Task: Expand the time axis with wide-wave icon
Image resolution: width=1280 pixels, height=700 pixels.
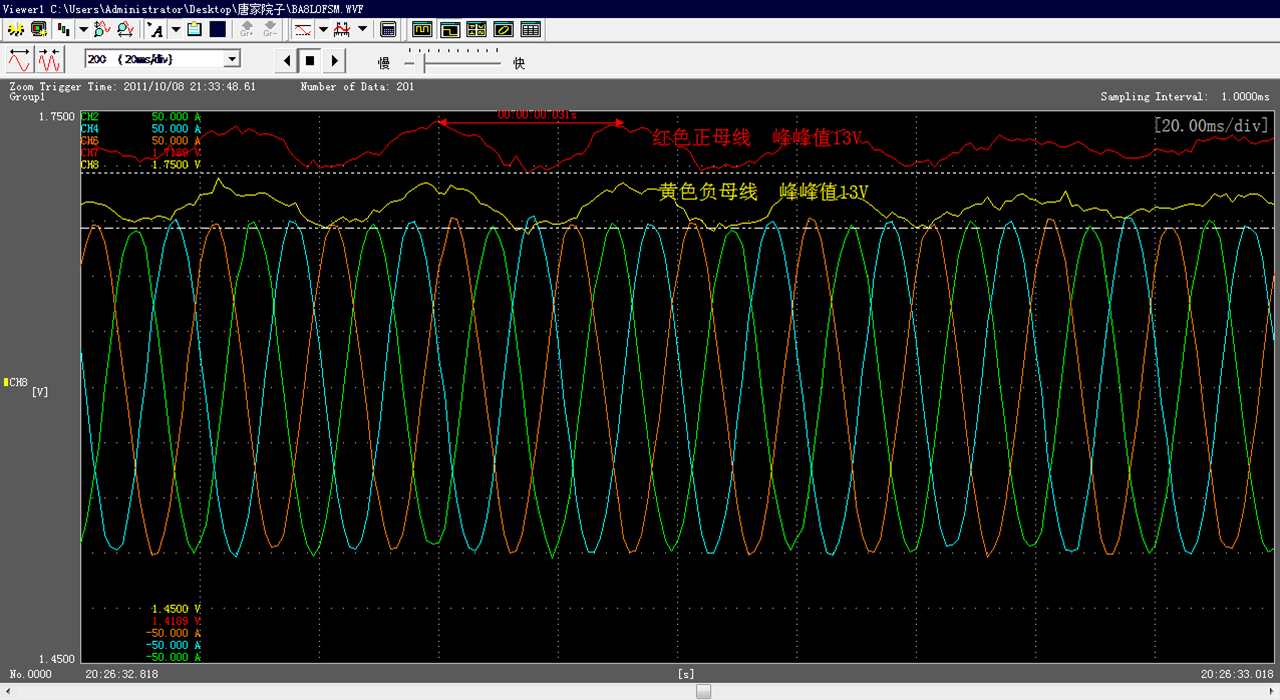Action: (19, 61)
